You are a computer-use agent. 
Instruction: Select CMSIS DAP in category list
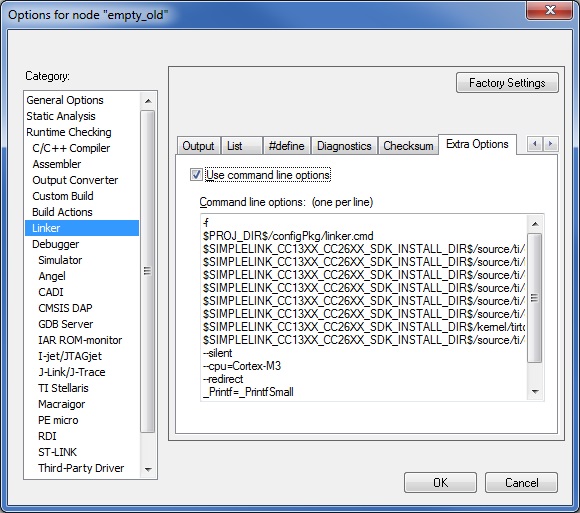coord(65,308)
